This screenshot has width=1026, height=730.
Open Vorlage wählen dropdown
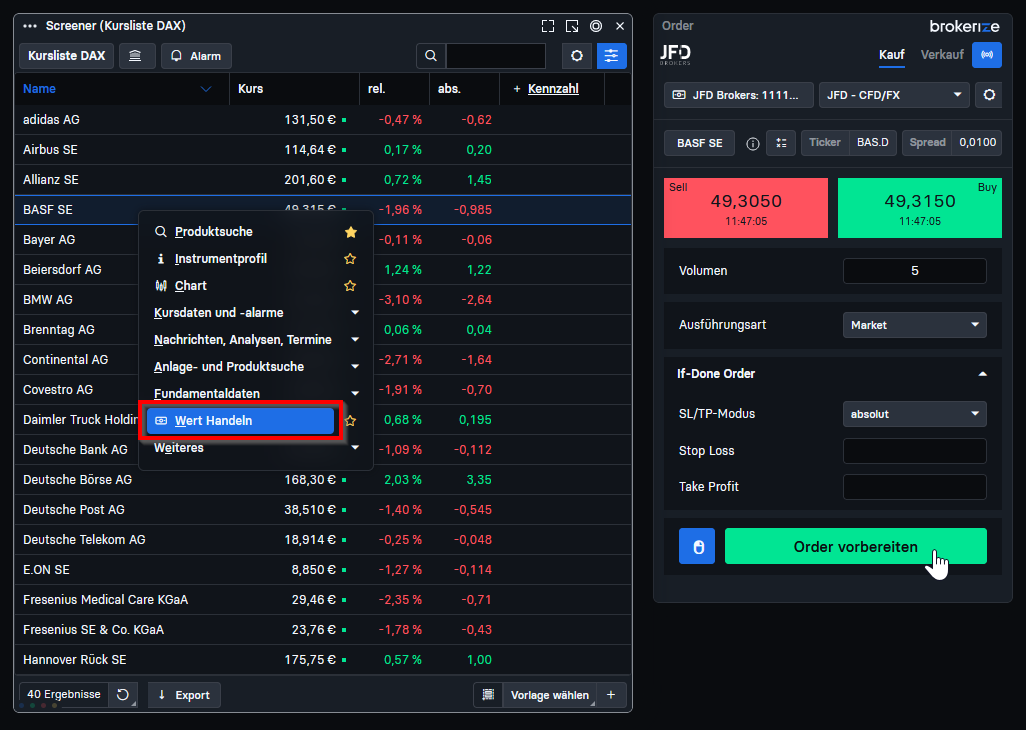click(550, 695)
